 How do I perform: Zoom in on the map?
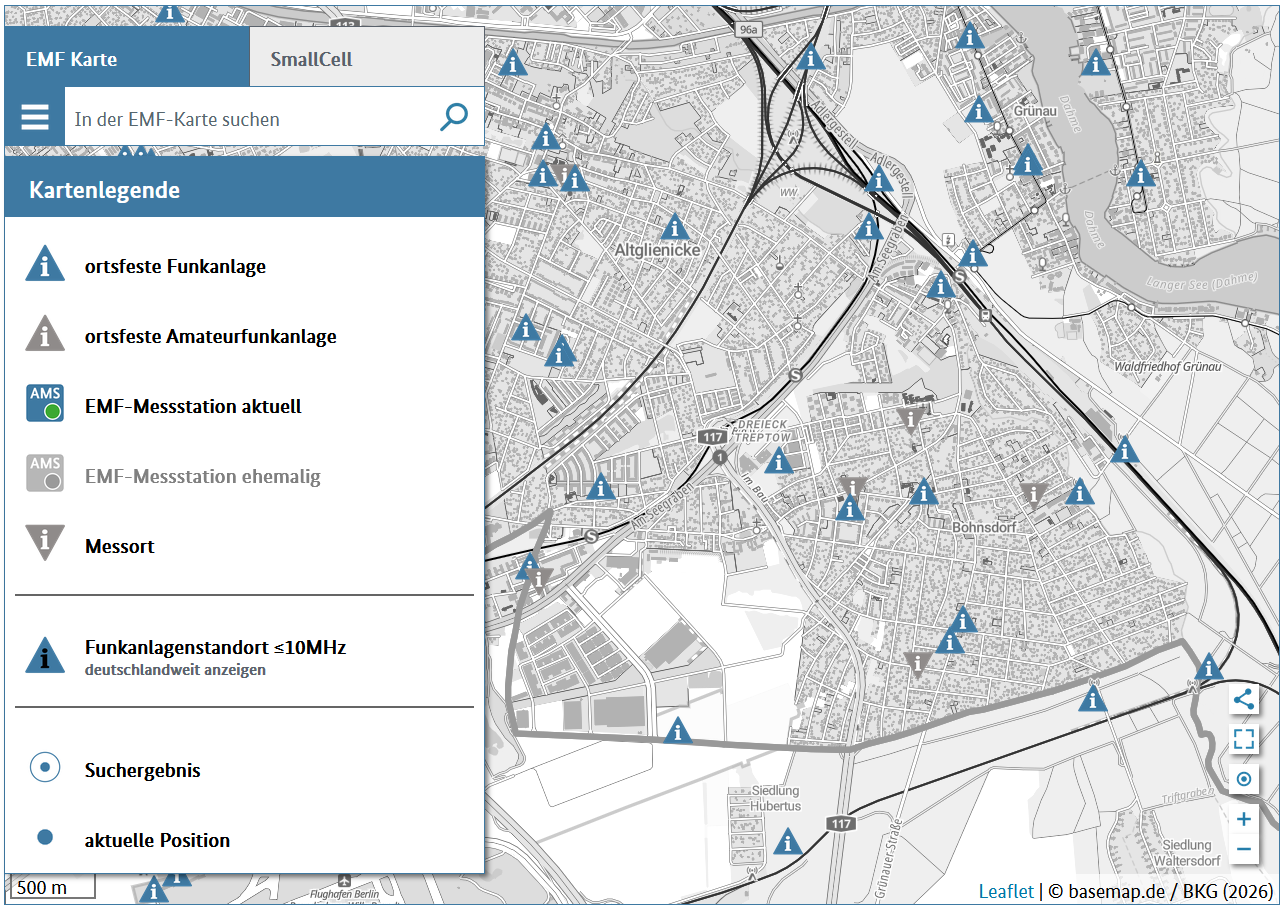[1244, 819]
